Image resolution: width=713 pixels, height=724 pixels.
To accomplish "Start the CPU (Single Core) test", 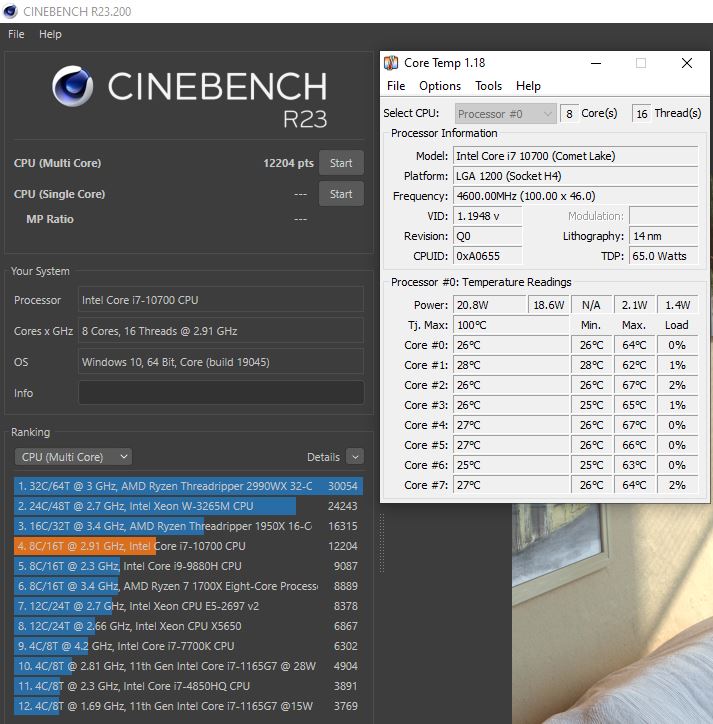I will click(x=341, y=194).
